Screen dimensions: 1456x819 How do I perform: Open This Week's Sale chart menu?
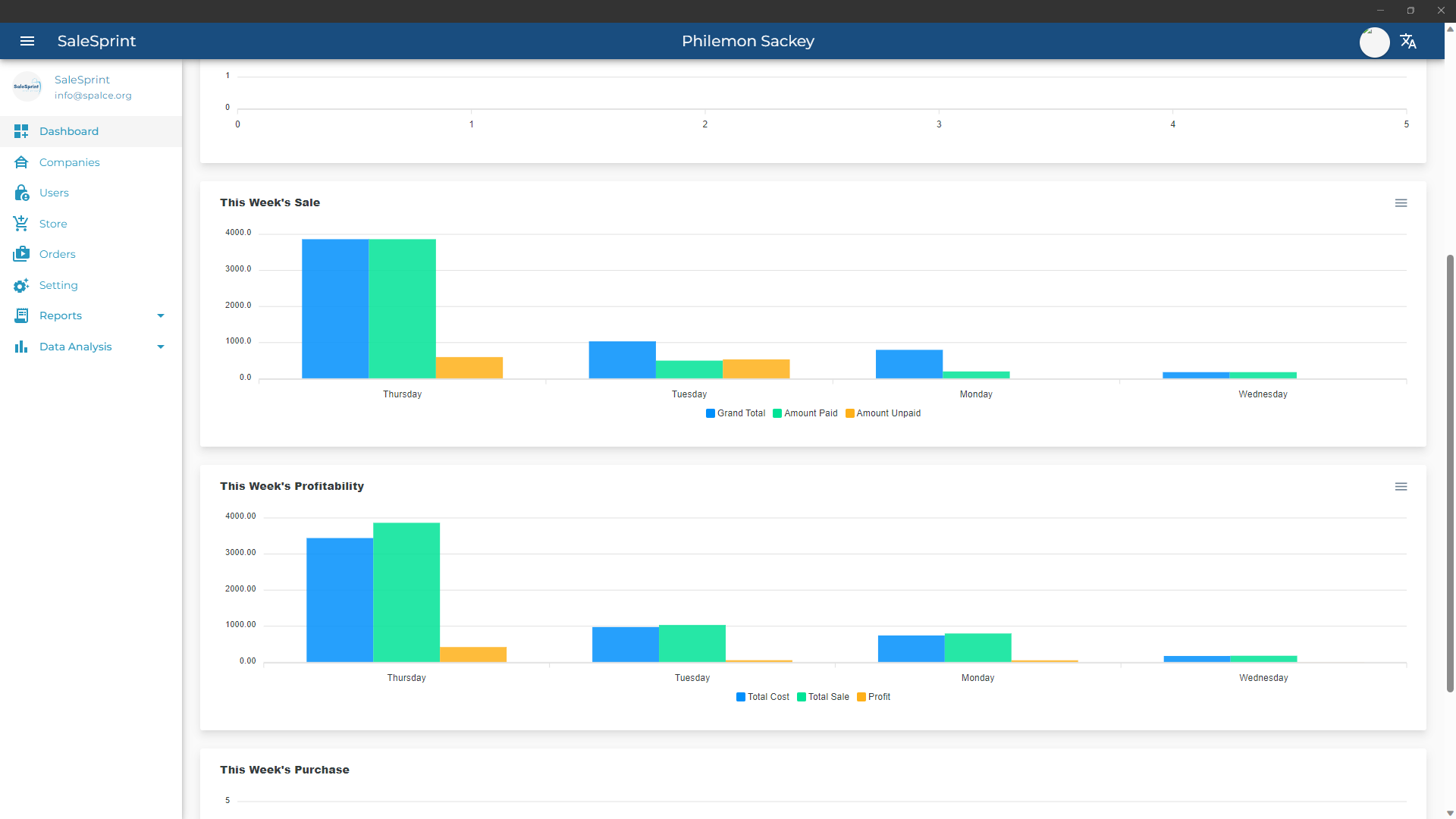[1401, 203]
